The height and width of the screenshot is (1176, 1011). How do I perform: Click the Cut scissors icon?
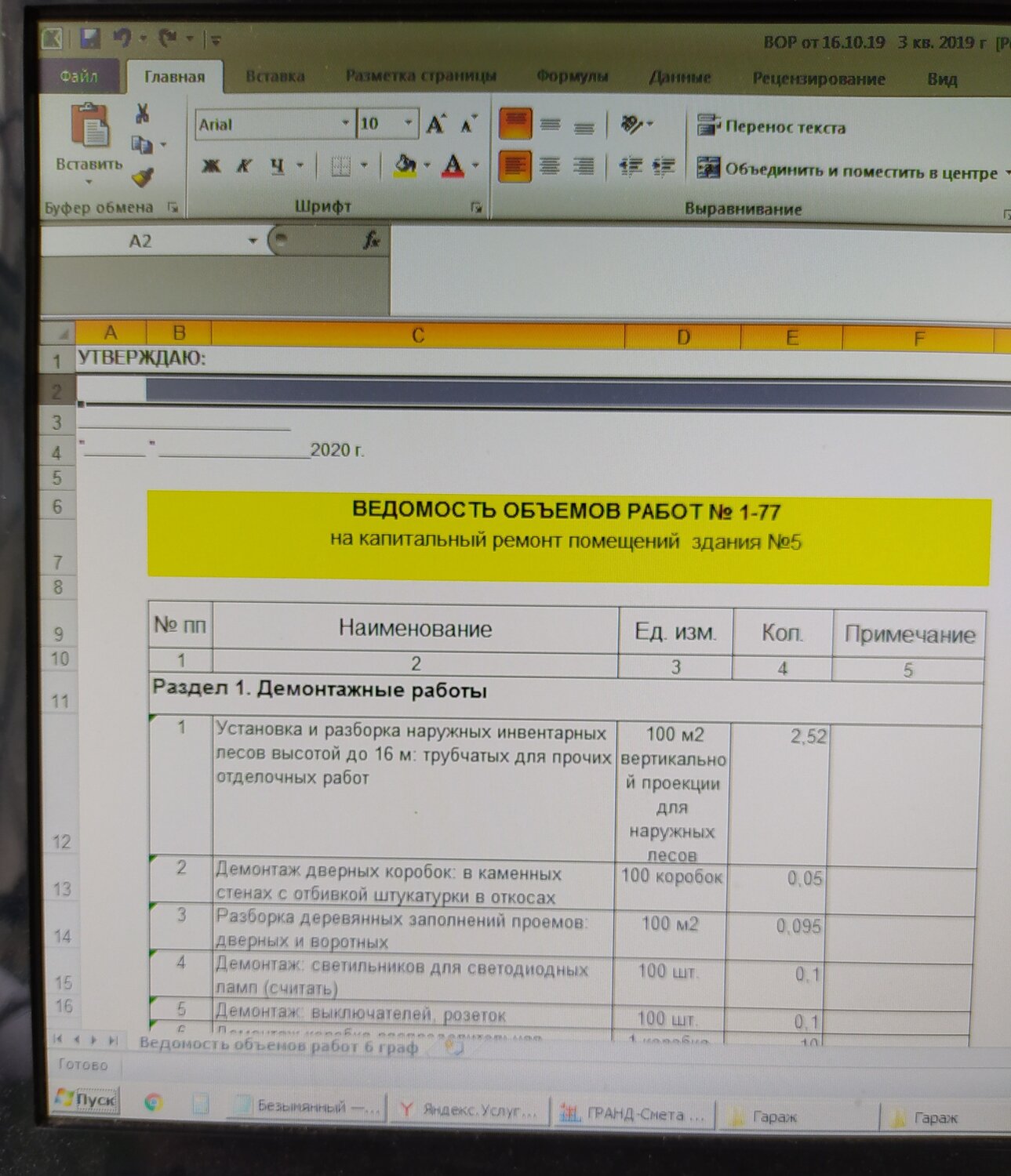[x=142, y=114]
